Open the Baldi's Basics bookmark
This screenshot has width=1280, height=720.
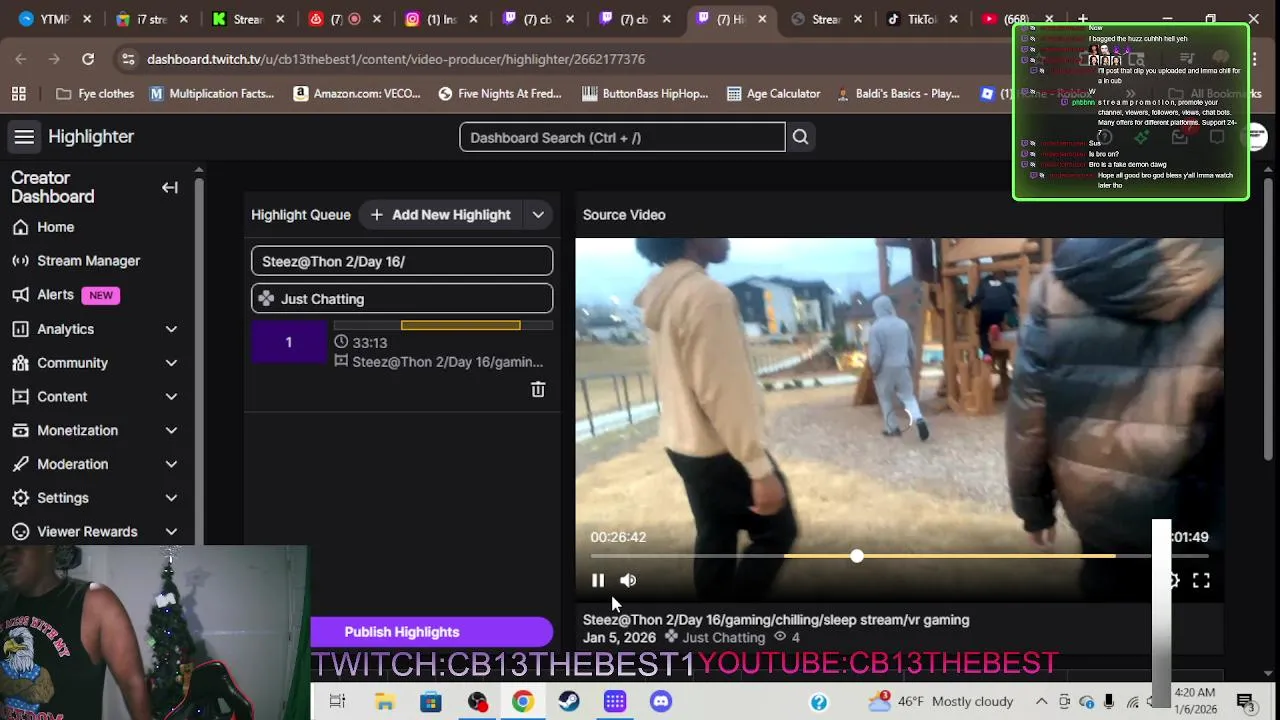pyautogui.click(x=898, y=94)
